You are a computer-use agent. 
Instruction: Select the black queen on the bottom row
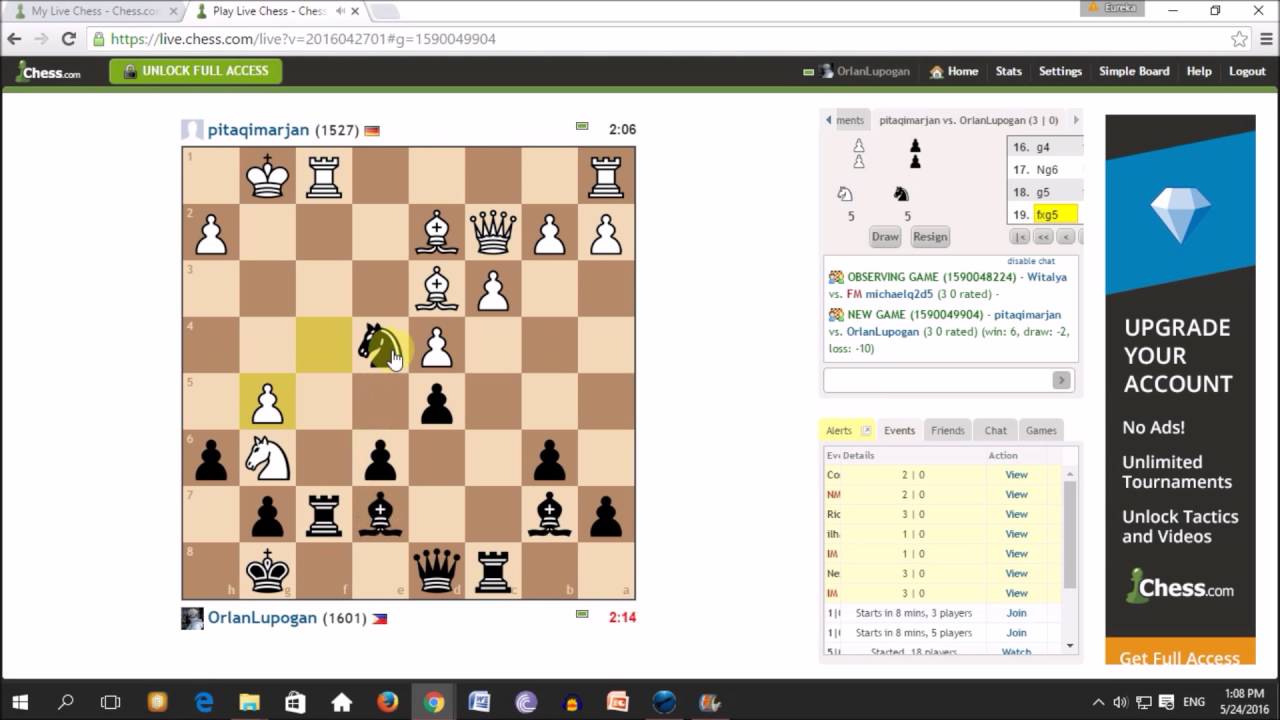[437, 571]
